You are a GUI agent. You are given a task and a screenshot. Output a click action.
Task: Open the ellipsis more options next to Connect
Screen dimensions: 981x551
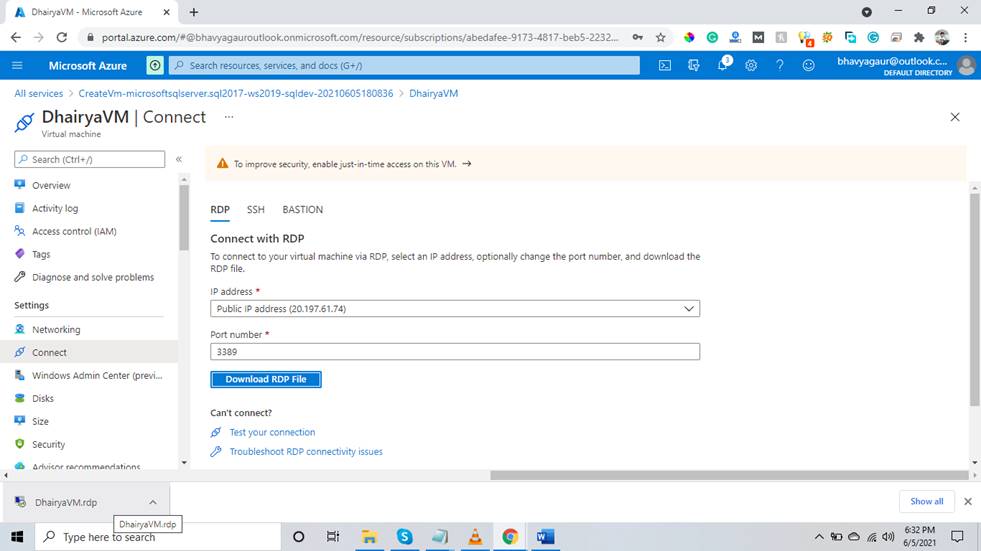pyautogui.click(x=229, y=117)
